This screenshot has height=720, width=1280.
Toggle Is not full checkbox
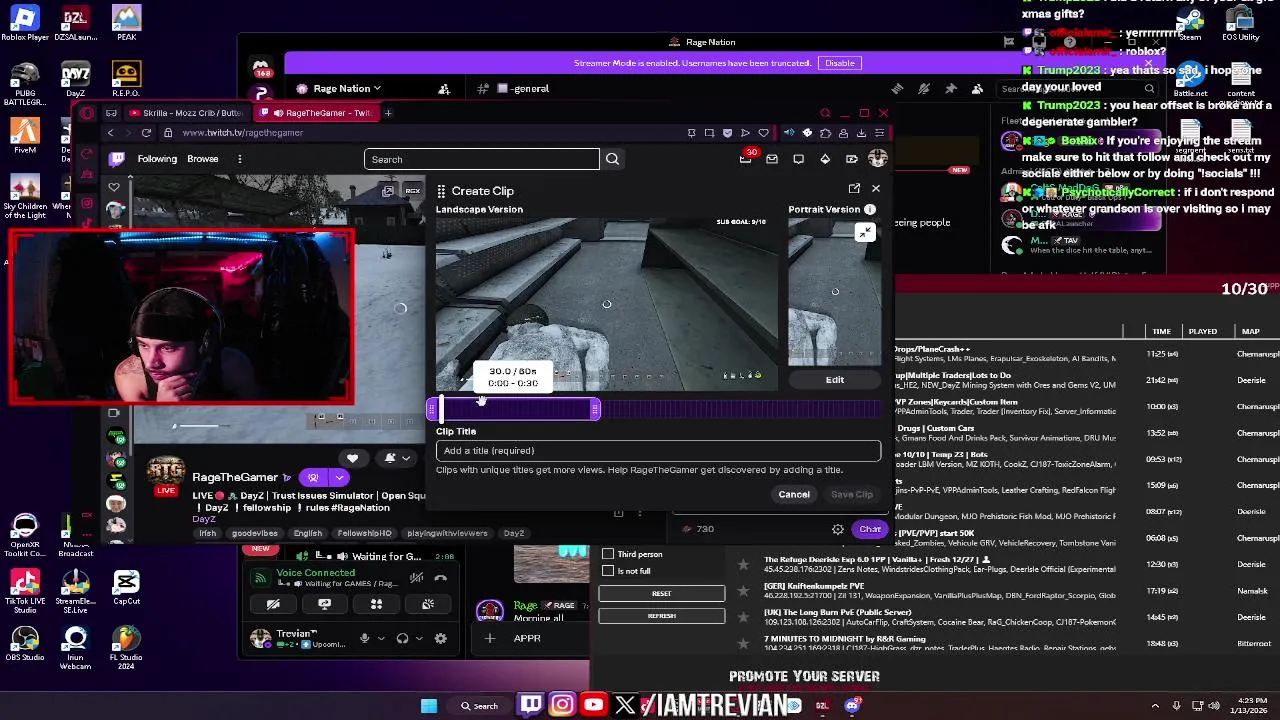click(x=608, y=571)
